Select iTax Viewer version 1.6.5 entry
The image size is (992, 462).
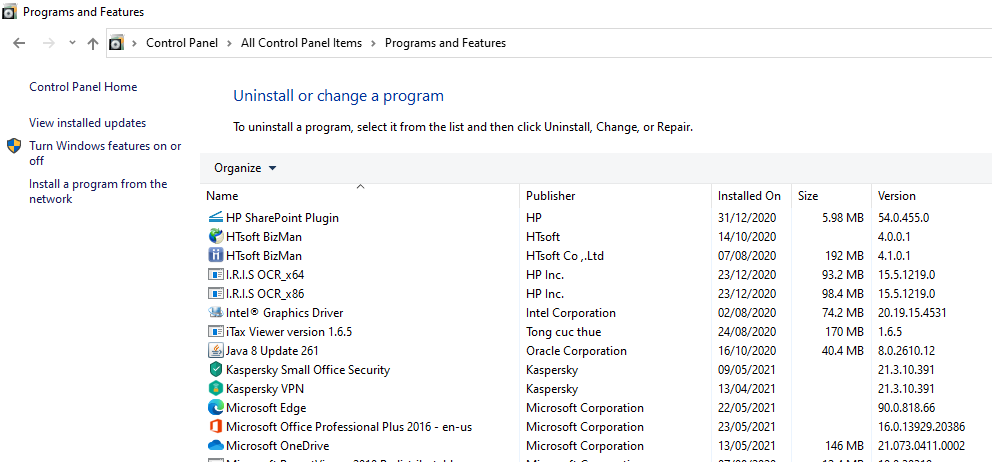click(288, 332)
